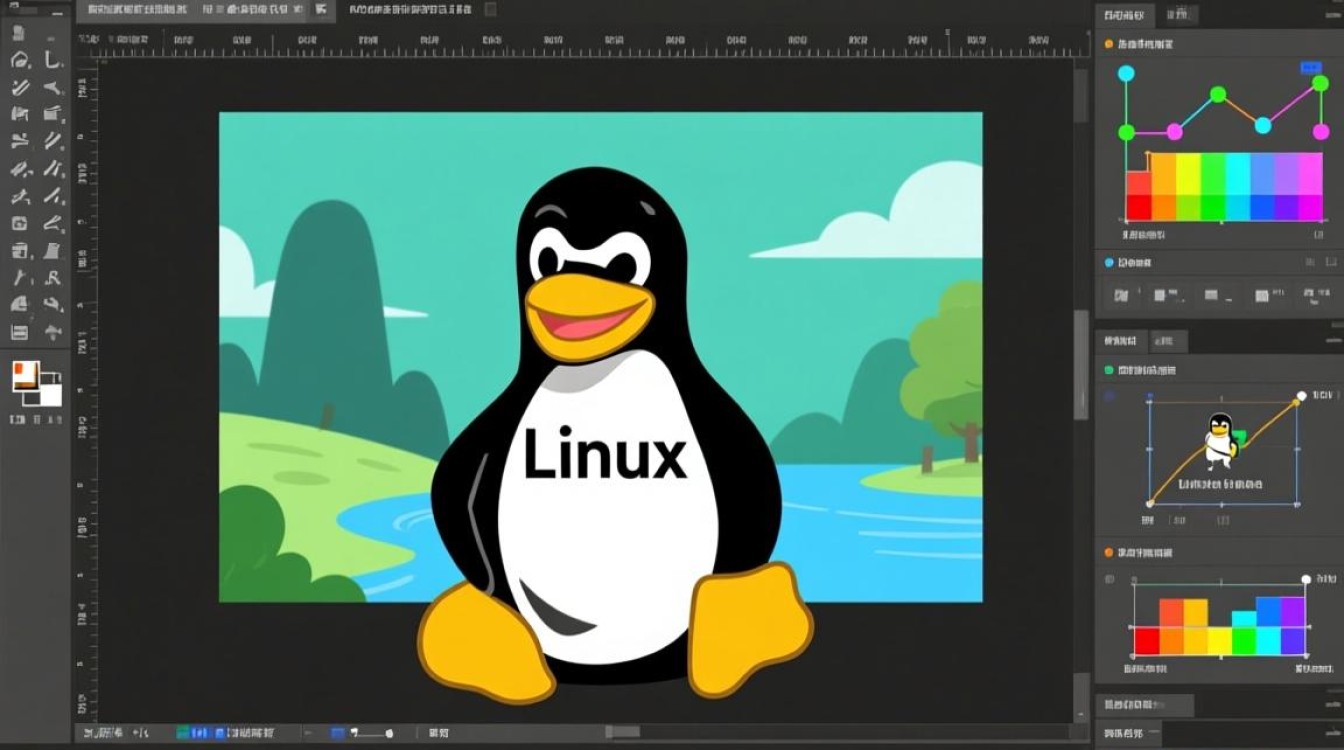This screenshot has height=750, width=1344.
Task: Select the lasso-like tool in the toolbar
Action: pyautogui.click(x=19, y=60)
